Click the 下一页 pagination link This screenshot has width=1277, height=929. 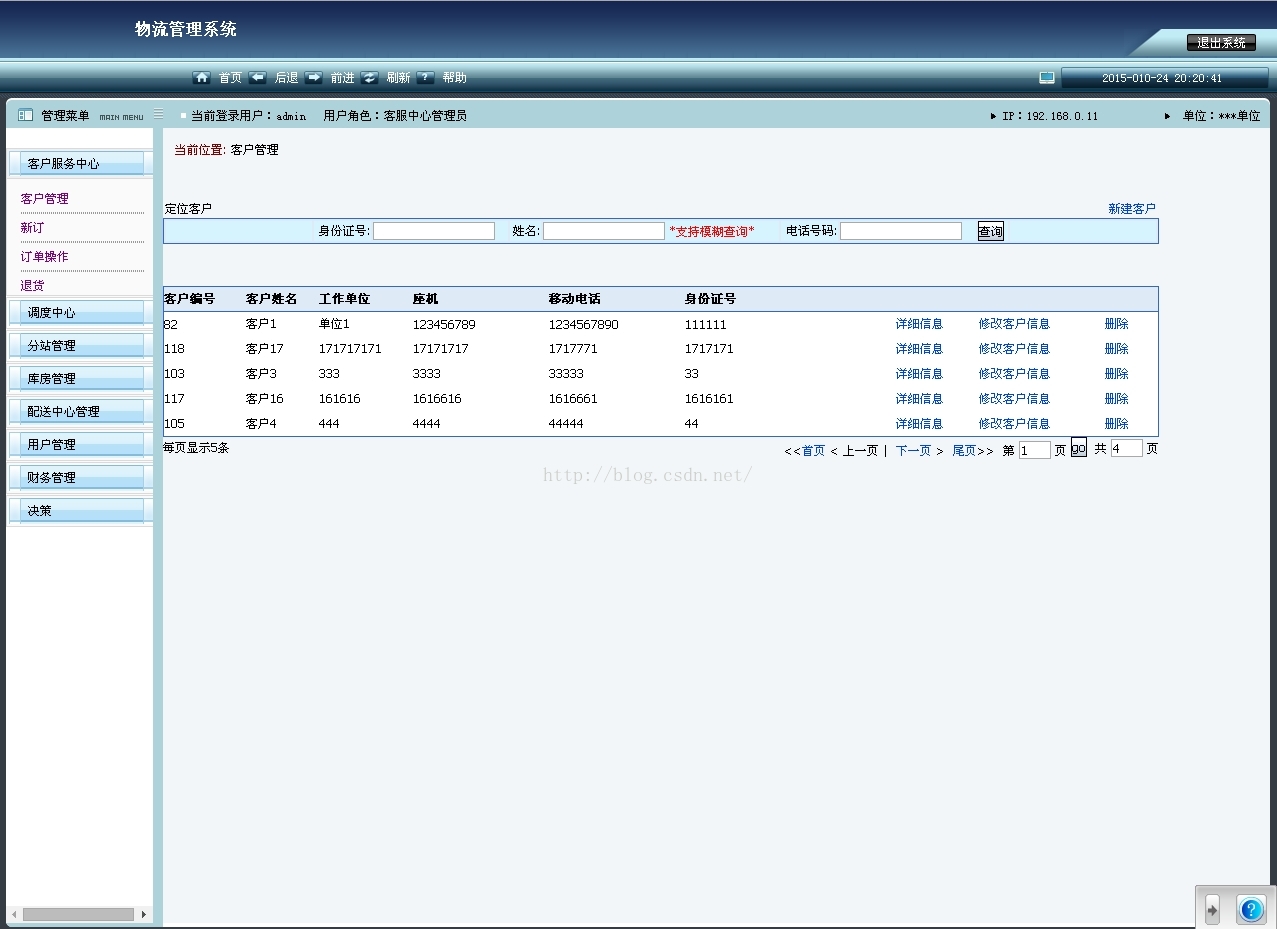(913, 451)
